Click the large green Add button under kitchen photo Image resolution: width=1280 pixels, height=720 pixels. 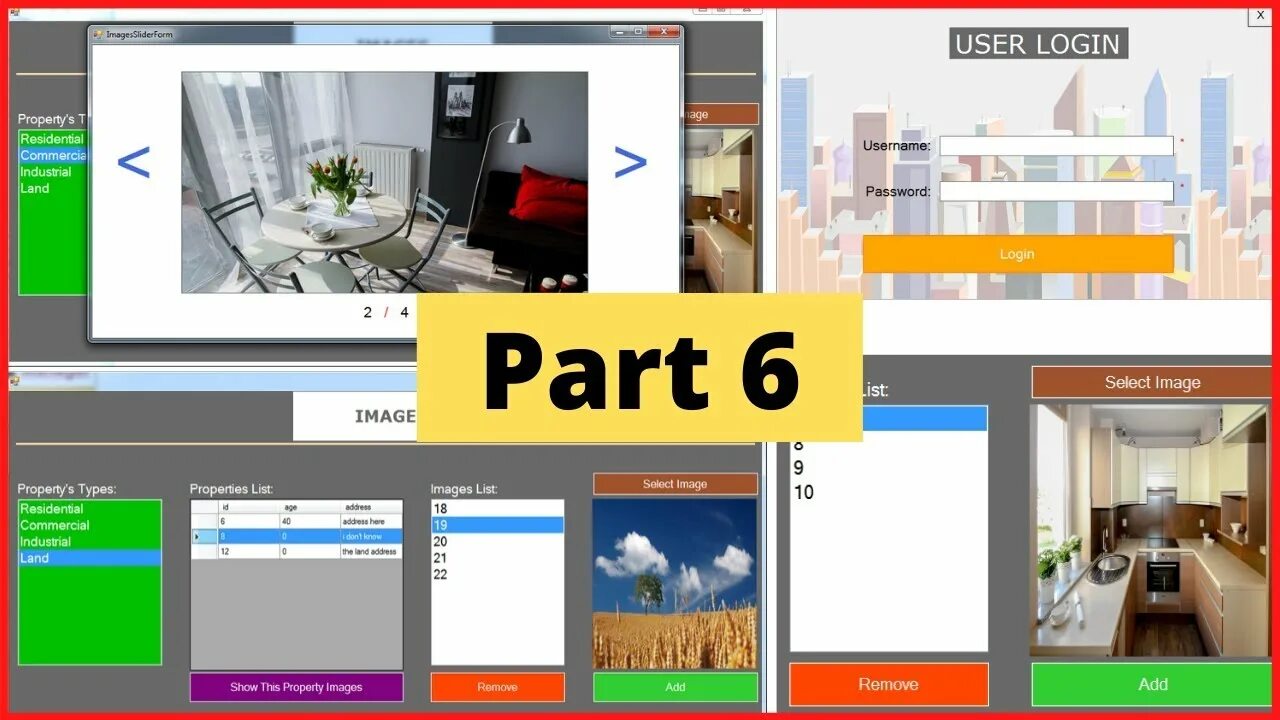coord(1152,685)
